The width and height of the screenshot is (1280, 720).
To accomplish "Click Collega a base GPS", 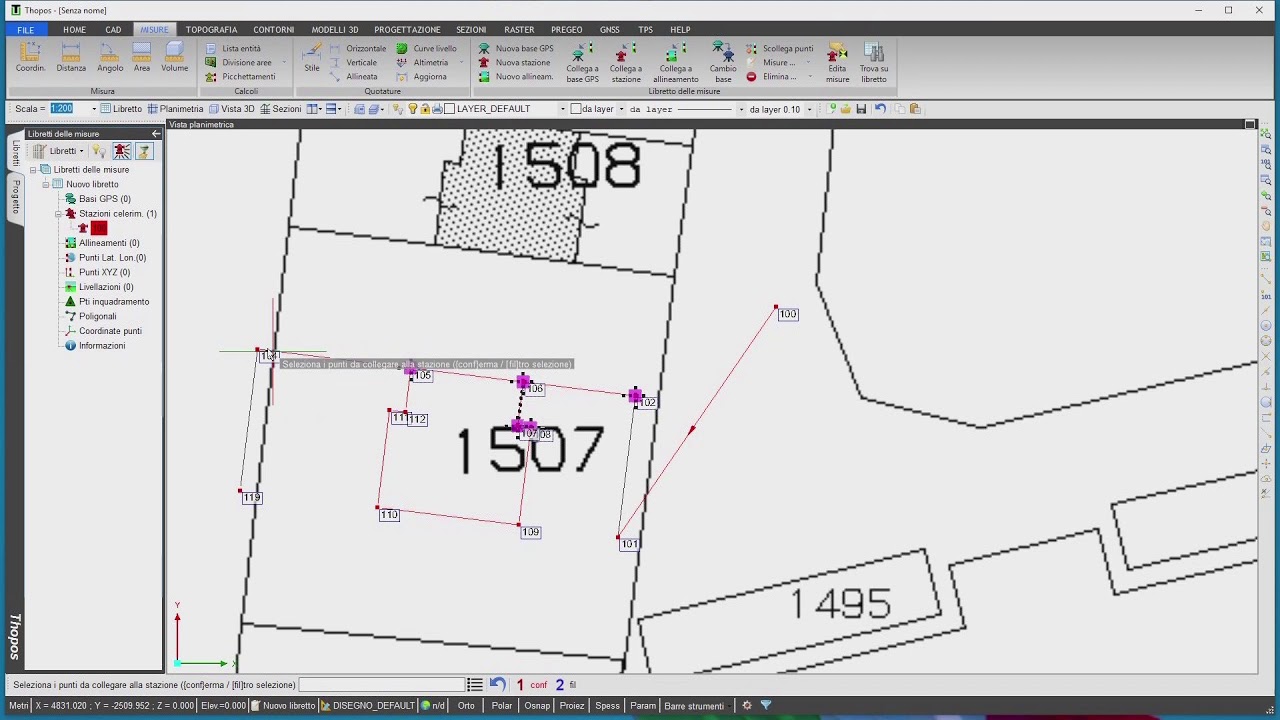I will coord(582,62).
